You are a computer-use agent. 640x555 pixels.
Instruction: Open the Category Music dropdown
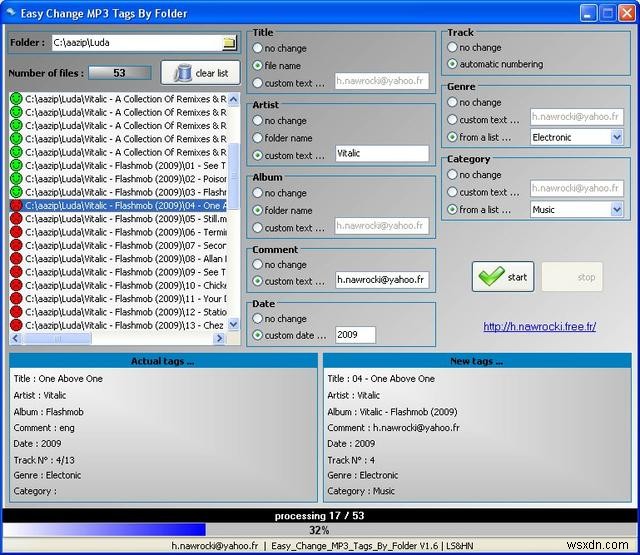point(617,210)
